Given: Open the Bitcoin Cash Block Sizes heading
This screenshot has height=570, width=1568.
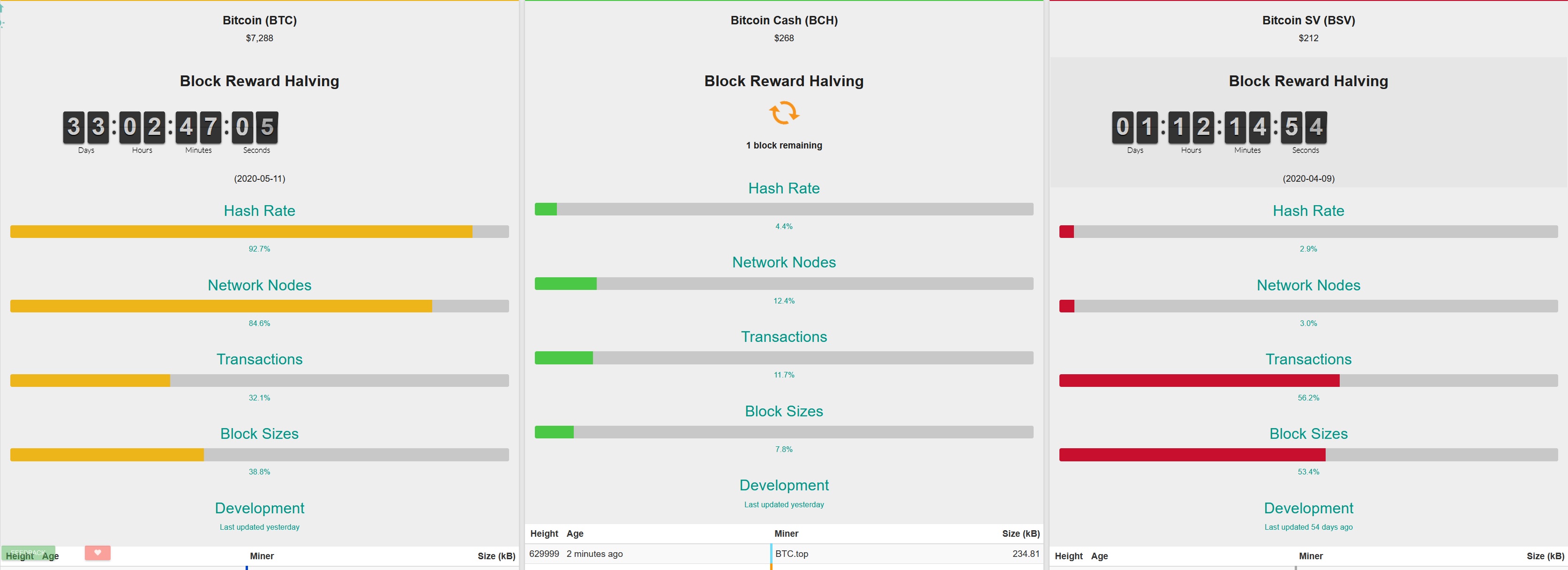Looking at the screenshot, I should pos(784,411).
